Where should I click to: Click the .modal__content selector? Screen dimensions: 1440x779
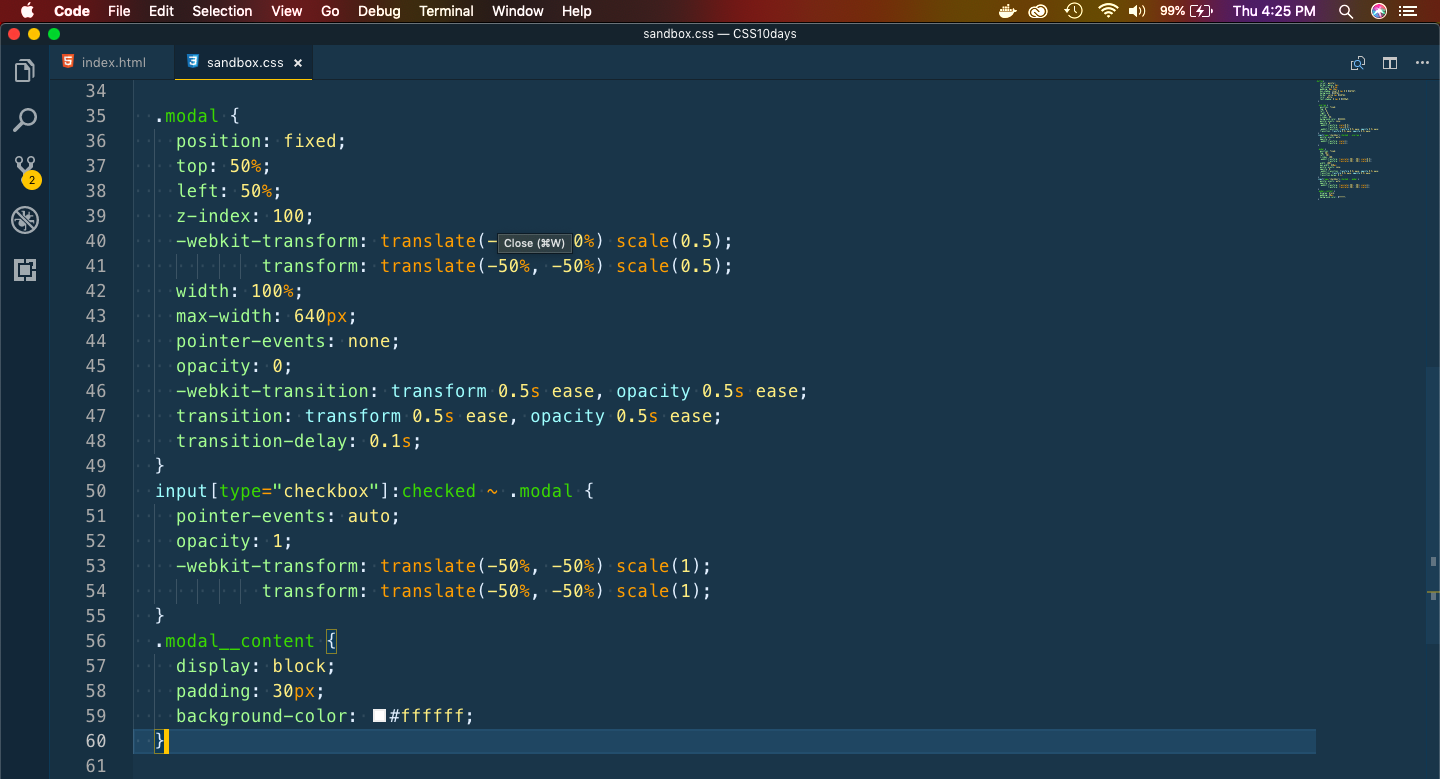click(235, 641)
